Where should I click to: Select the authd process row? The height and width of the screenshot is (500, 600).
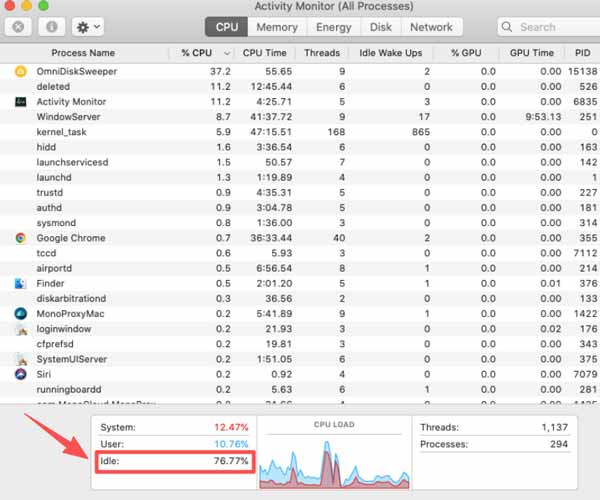click(x=300, y=208)
